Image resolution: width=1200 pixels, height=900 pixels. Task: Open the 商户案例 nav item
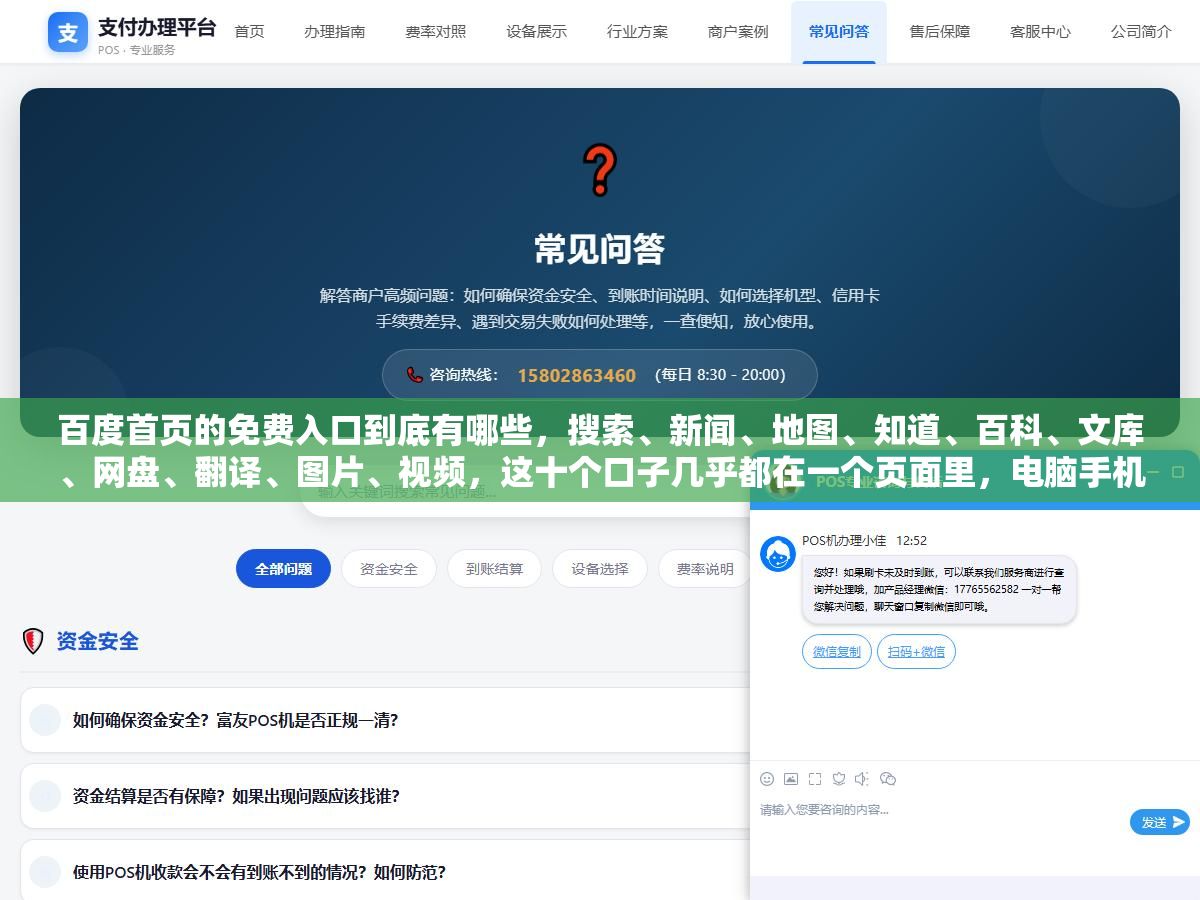click(738, 31)
